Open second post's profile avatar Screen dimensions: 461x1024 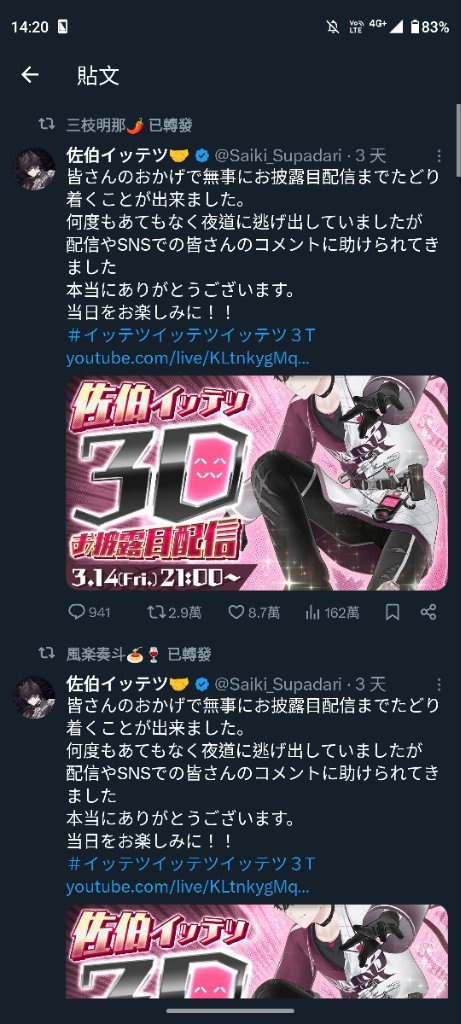click(35, 697)
